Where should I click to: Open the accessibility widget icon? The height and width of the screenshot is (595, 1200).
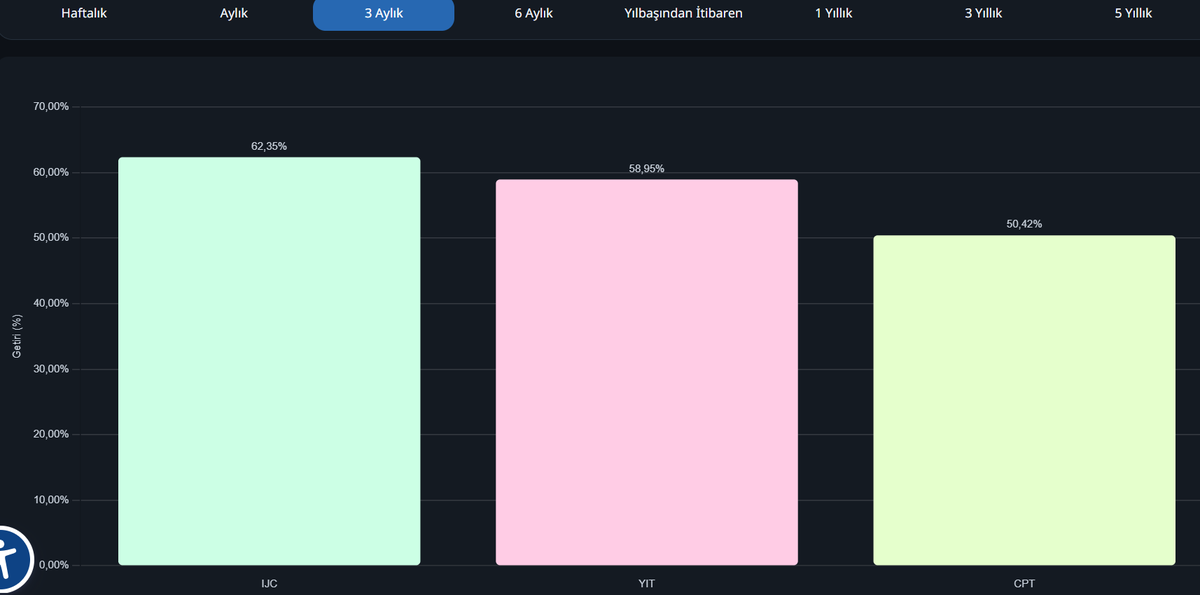coord(10,560)
